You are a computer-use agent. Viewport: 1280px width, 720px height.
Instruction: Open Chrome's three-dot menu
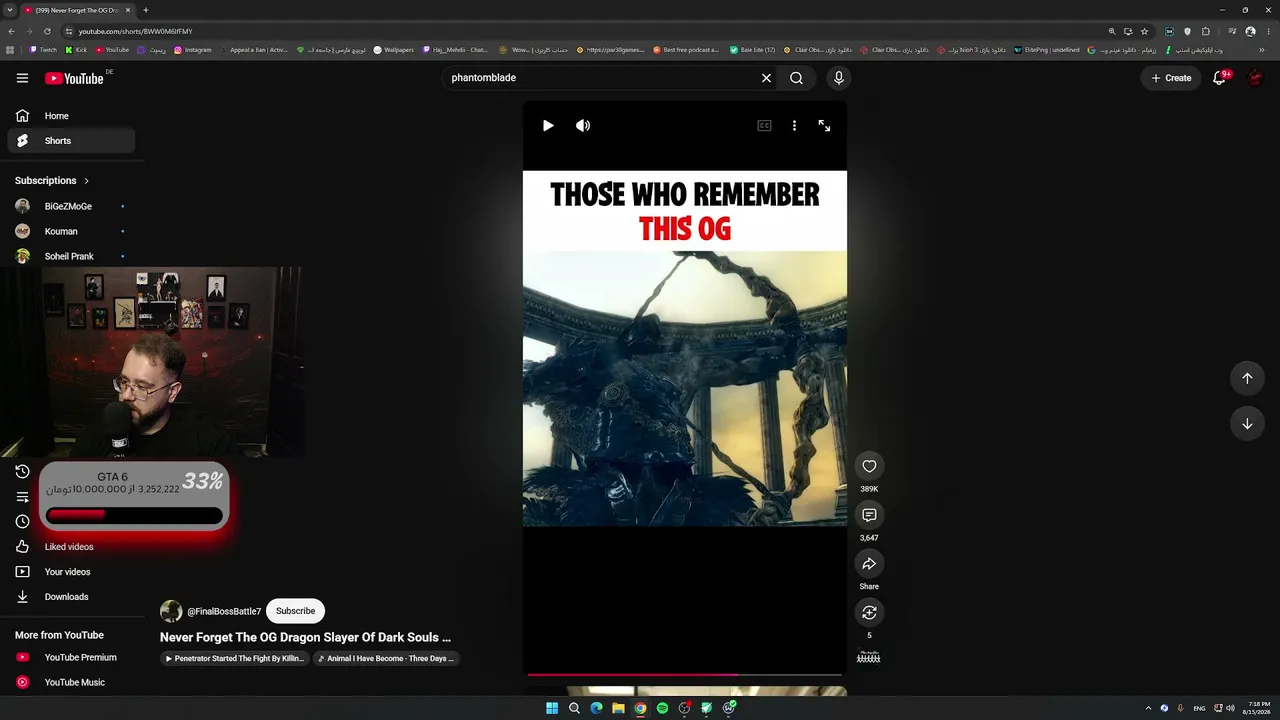pyautogui.click(x=1267, y=31)
